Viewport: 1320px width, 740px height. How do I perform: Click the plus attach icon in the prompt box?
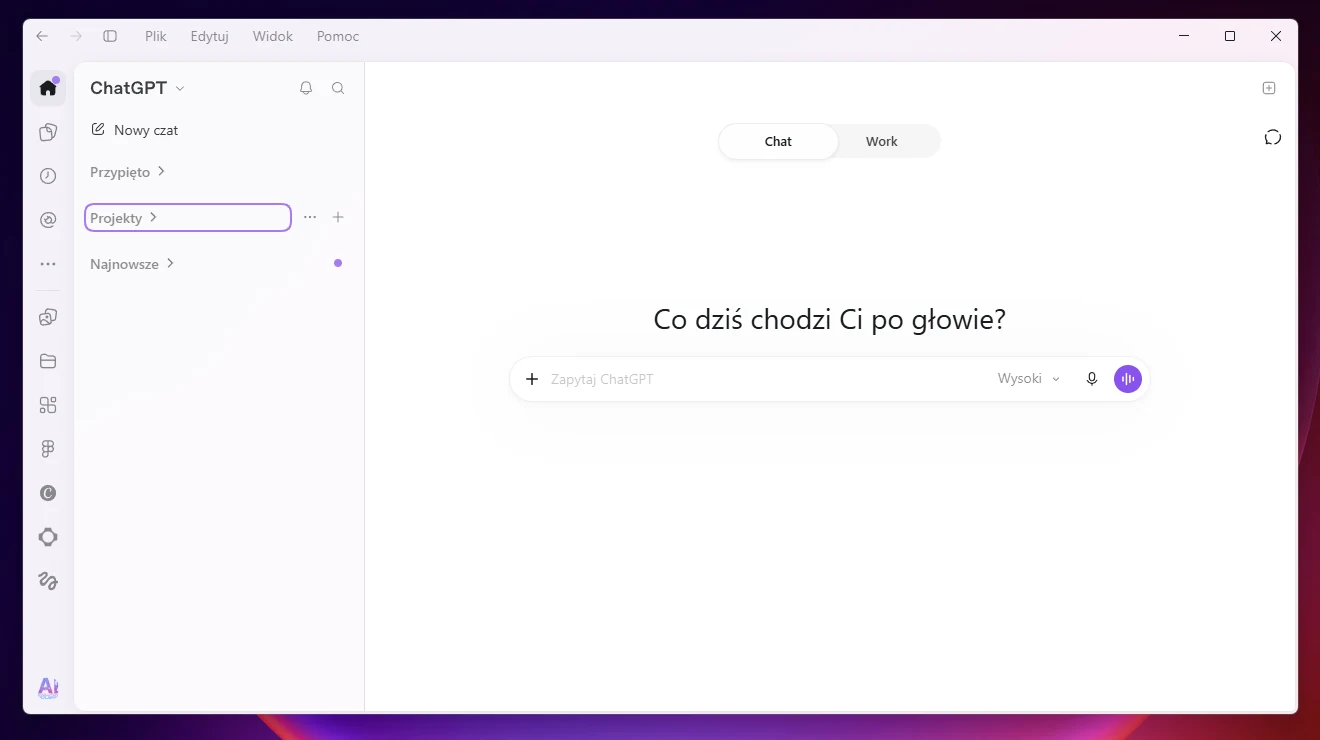coord(532,379)
